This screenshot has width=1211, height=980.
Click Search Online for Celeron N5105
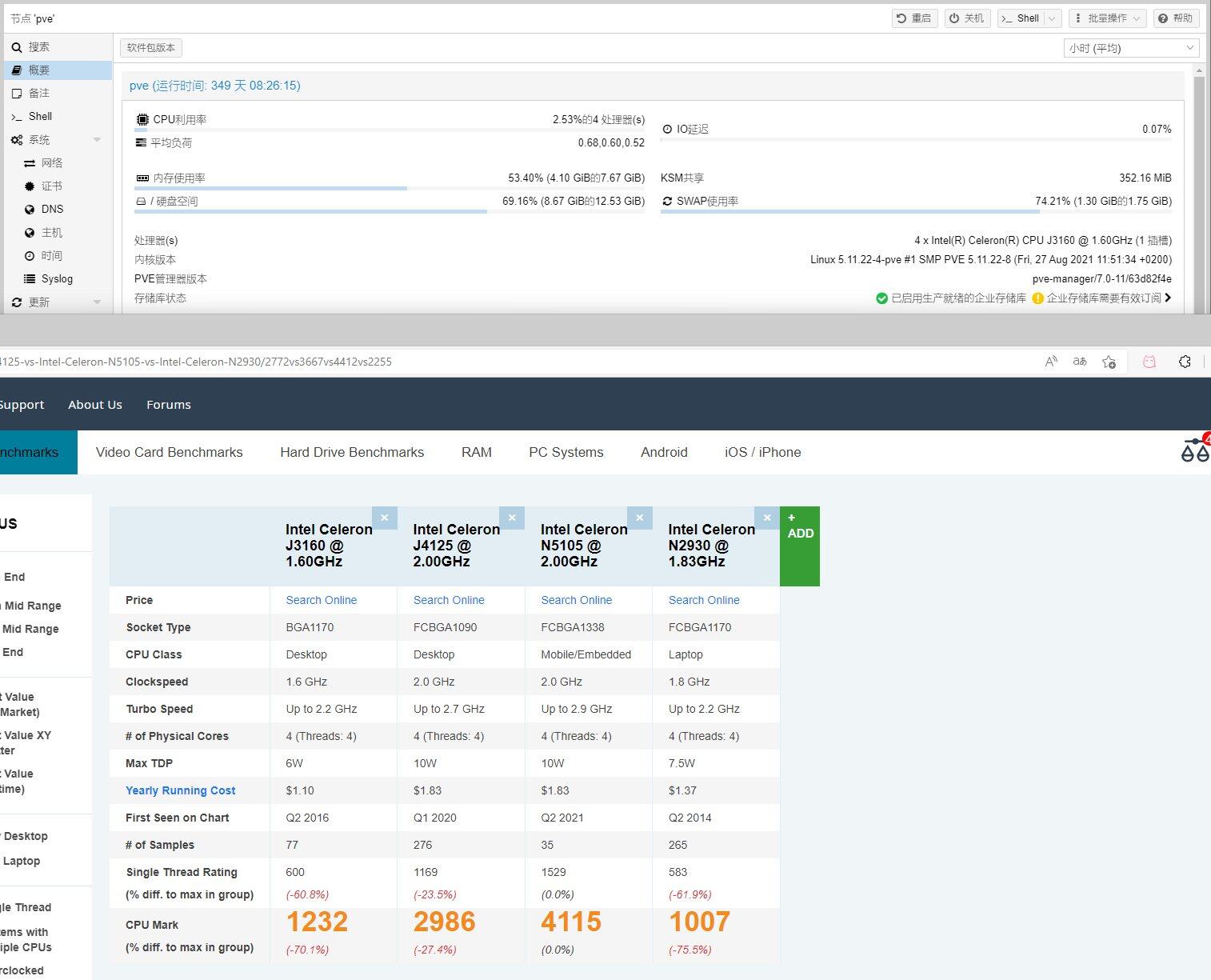[x=576, y=600]
